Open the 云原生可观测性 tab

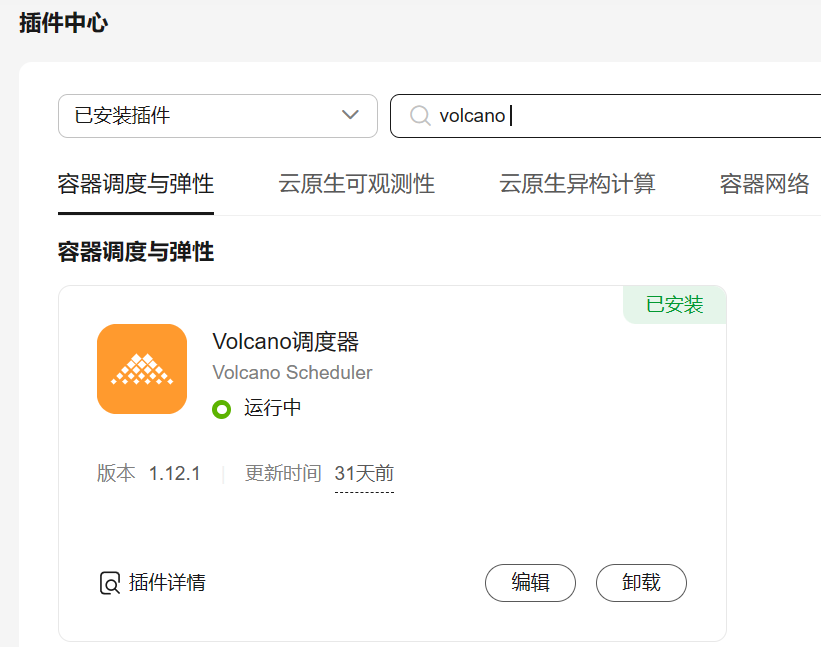click(357, 184)
